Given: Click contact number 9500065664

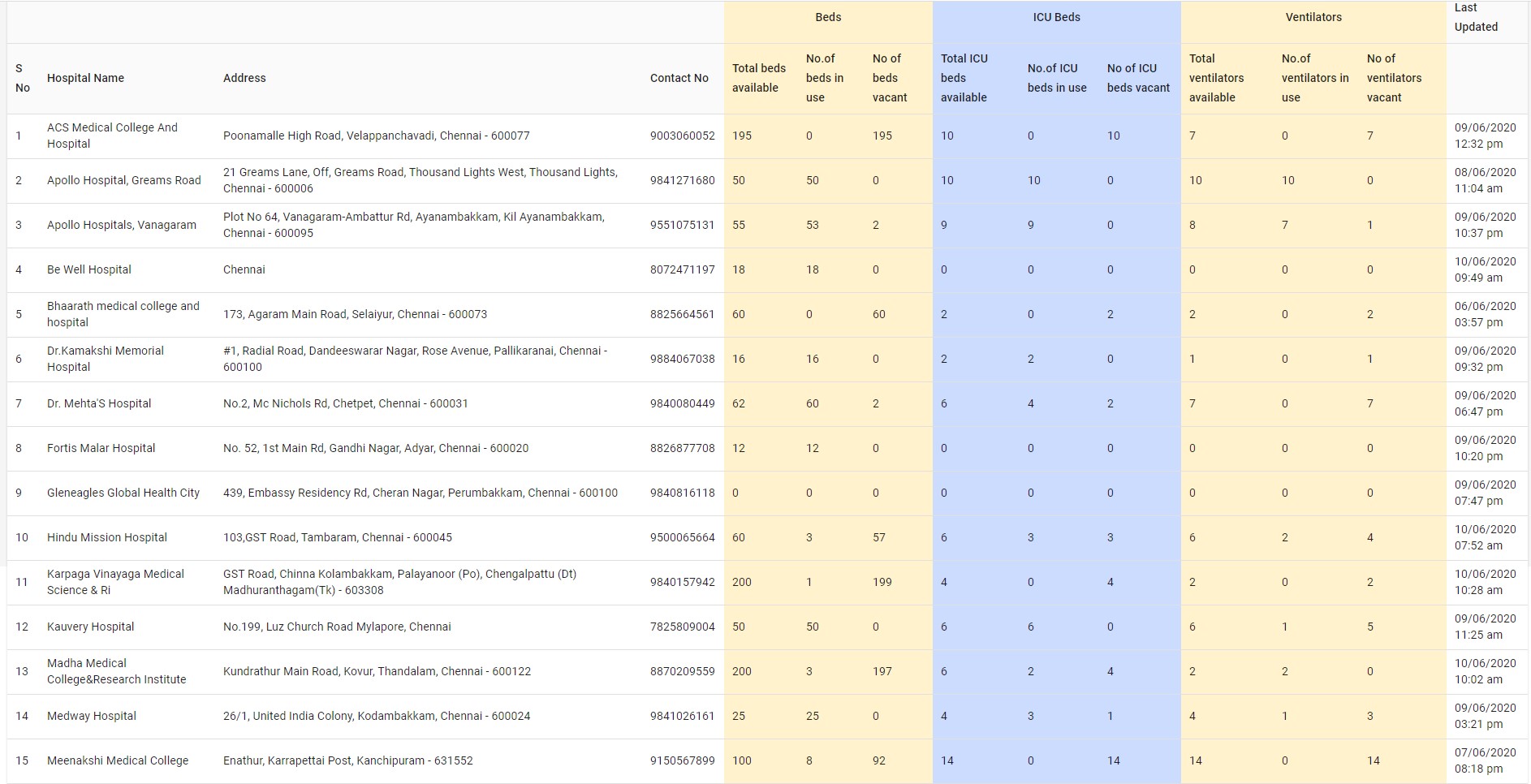Looking at the screenshot, I should pos(683,537).
